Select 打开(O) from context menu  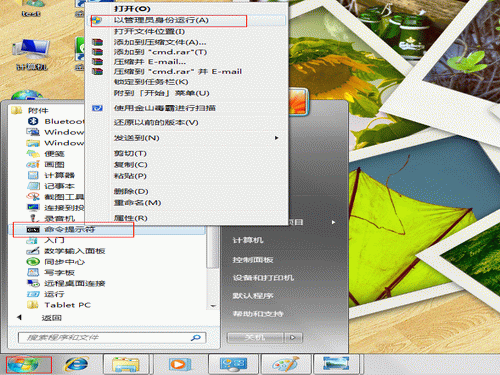tap(132, 9)
